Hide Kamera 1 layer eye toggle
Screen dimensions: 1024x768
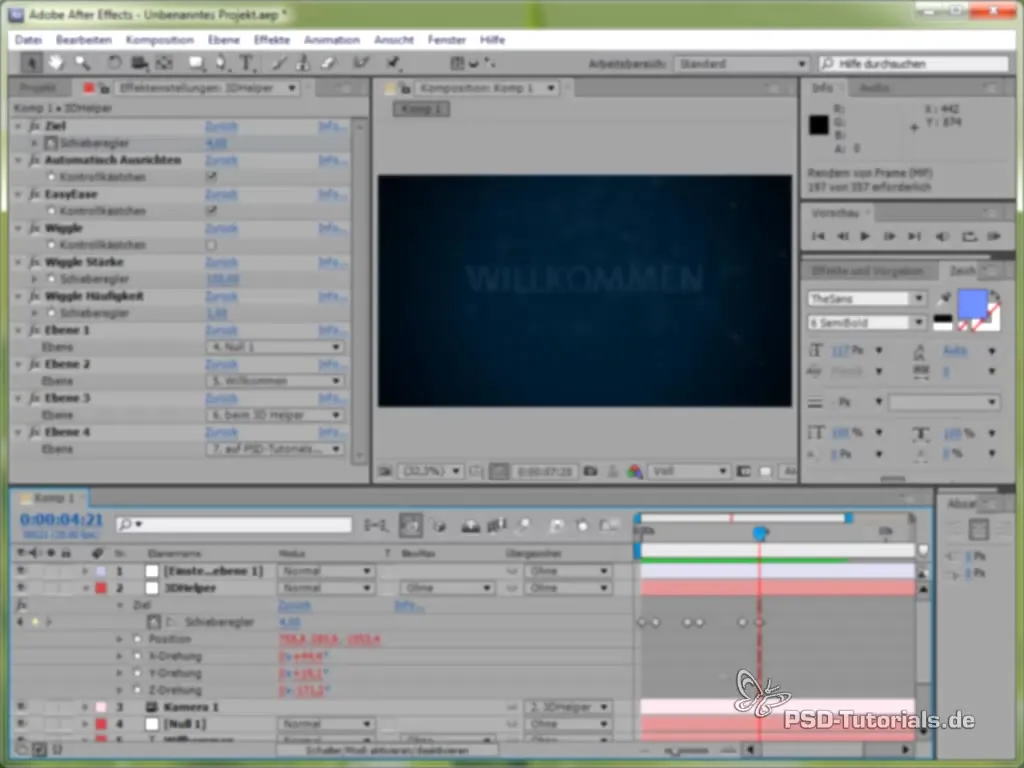pos(22,707)
